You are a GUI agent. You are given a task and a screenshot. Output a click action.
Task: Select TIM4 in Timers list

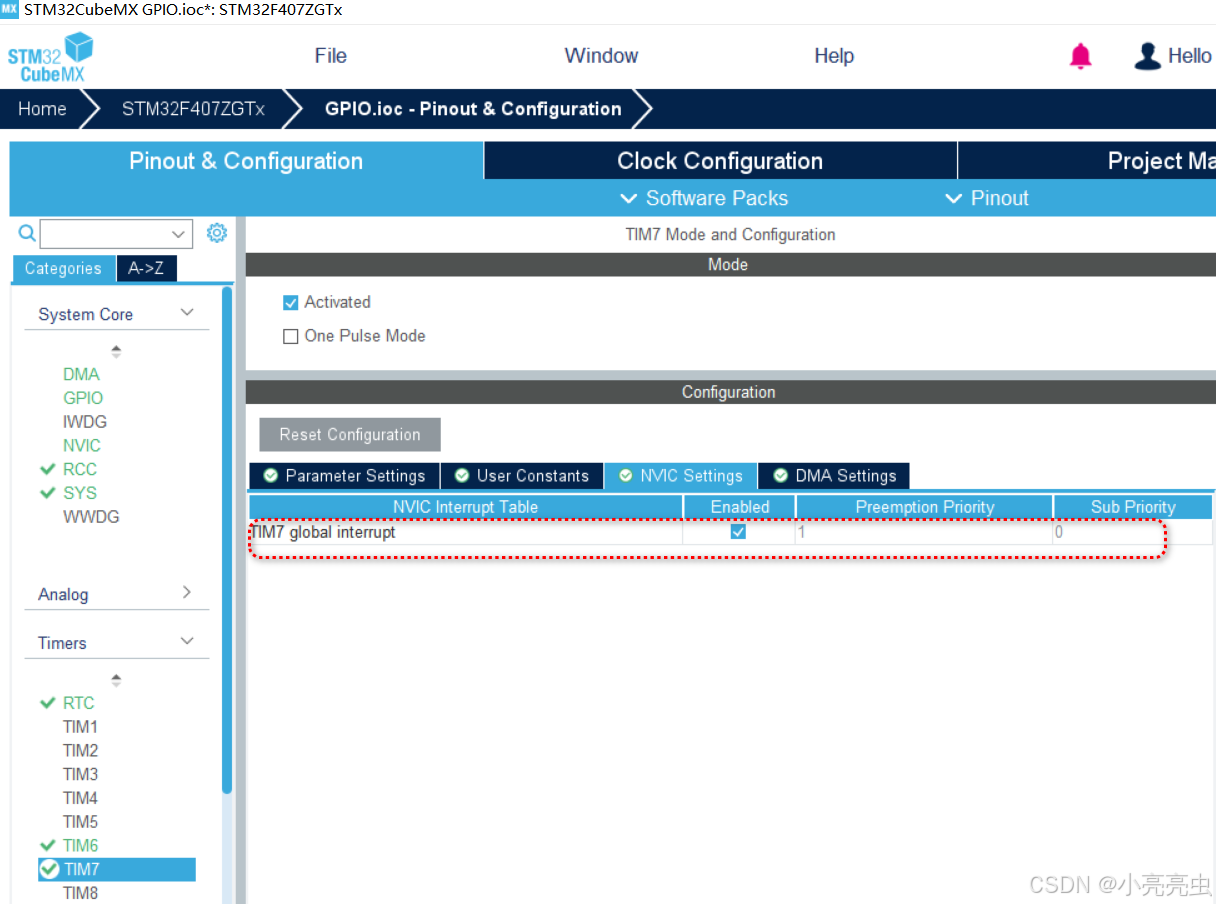pyautogui.click(x=80, y=798)
